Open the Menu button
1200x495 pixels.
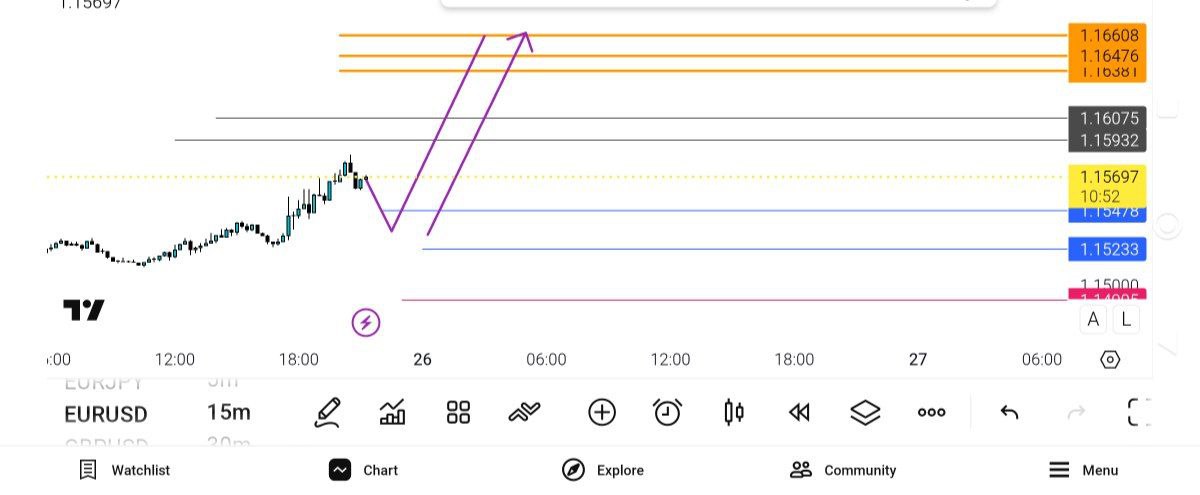[1083, 470]
